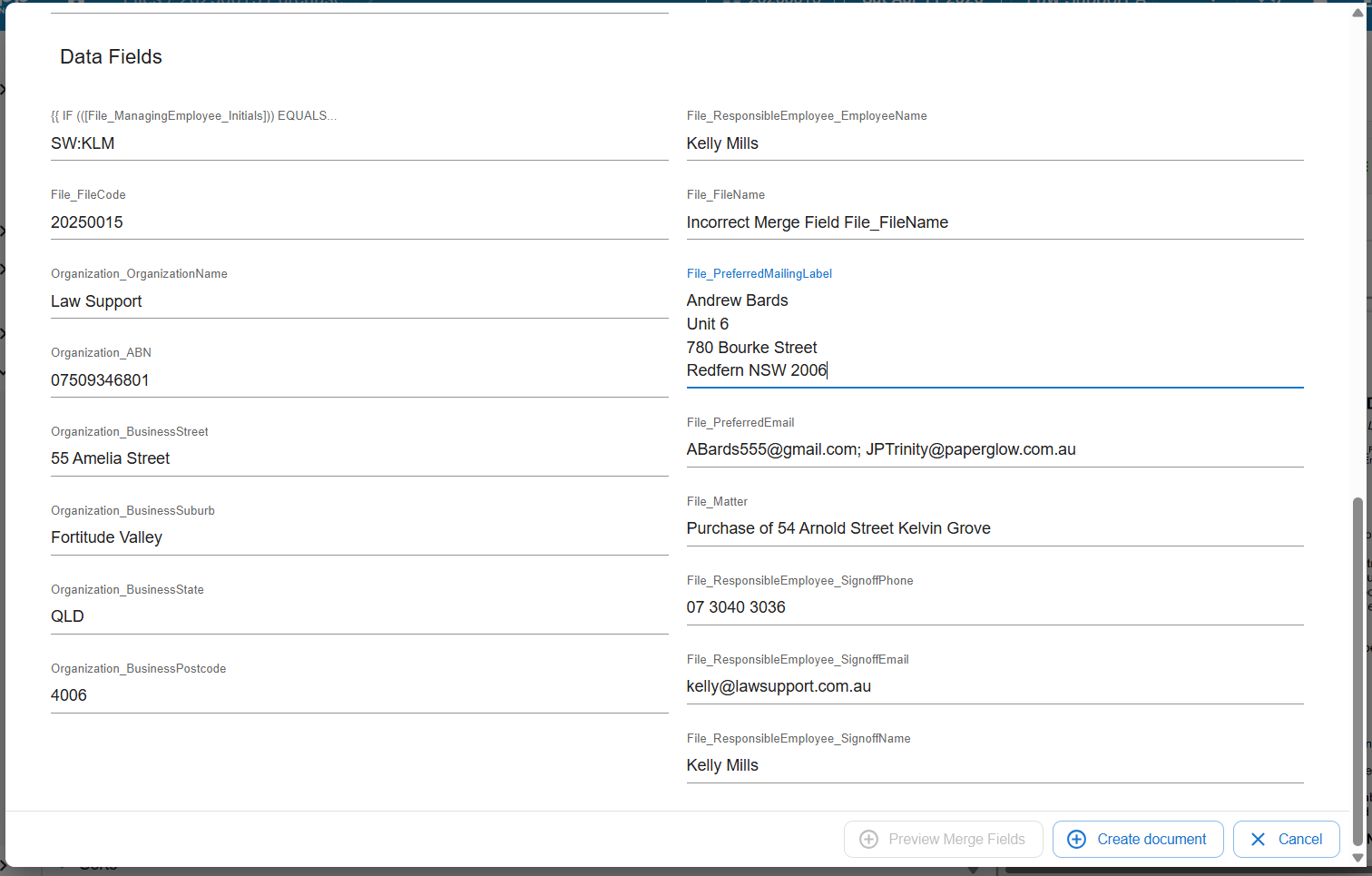
Task: Click the Cancel button
Action: click(x=1286, y=839)
